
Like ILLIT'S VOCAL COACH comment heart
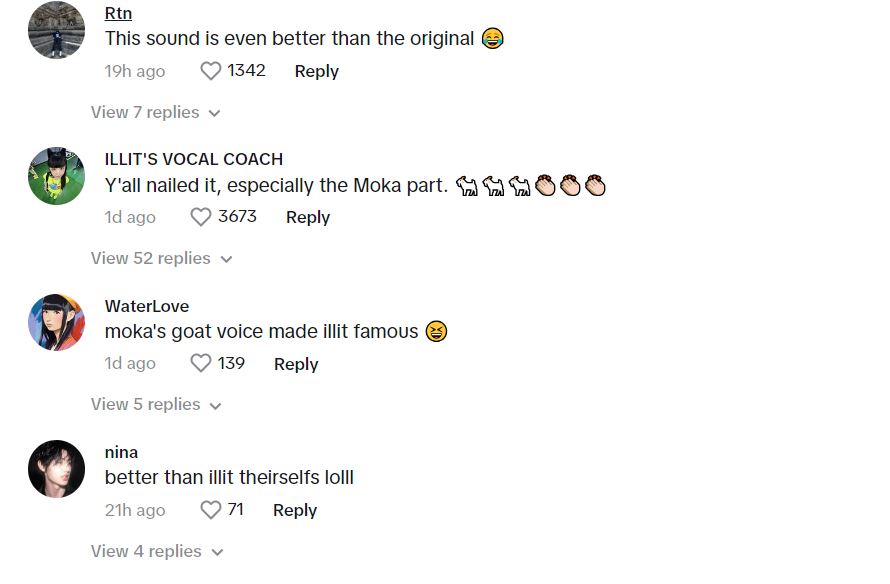201,217
